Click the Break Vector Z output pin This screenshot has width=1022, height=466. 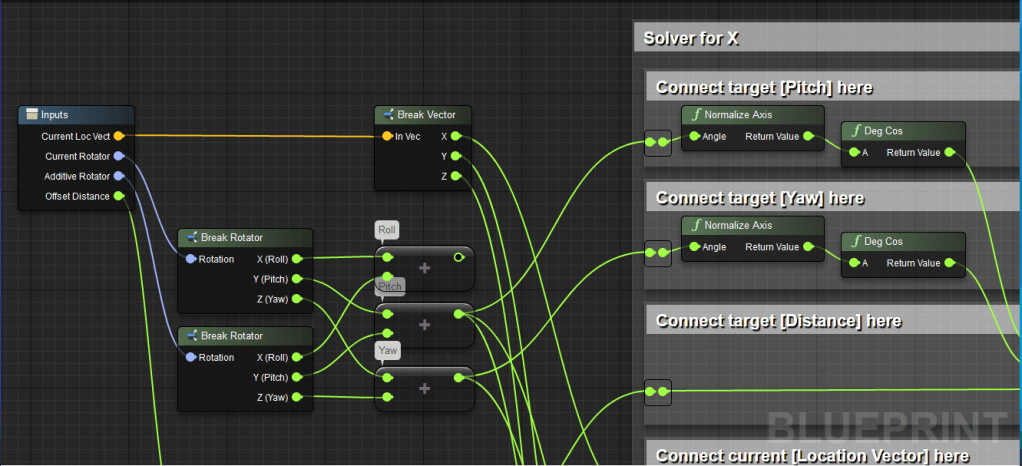coord(455,176)
